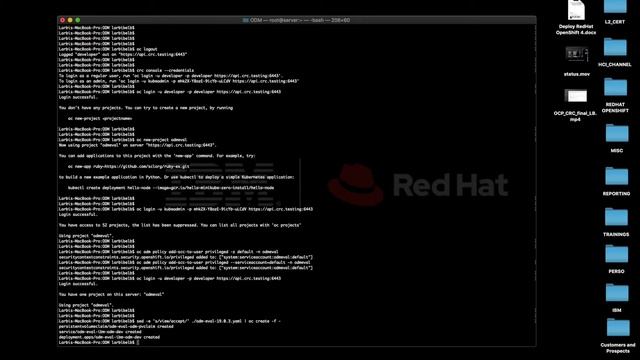Click the 'crc console --credentials' command line

(126, 70)
